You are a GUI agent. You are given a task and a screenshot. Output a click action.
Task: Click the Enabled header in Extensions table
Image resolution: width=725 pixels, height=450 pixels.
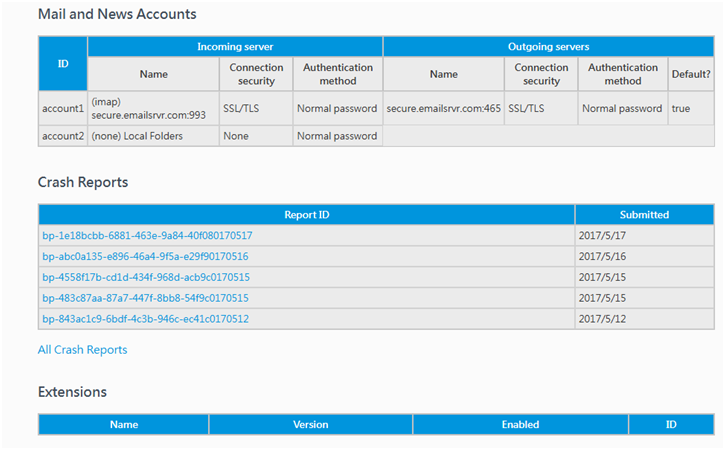click(520, 424)
